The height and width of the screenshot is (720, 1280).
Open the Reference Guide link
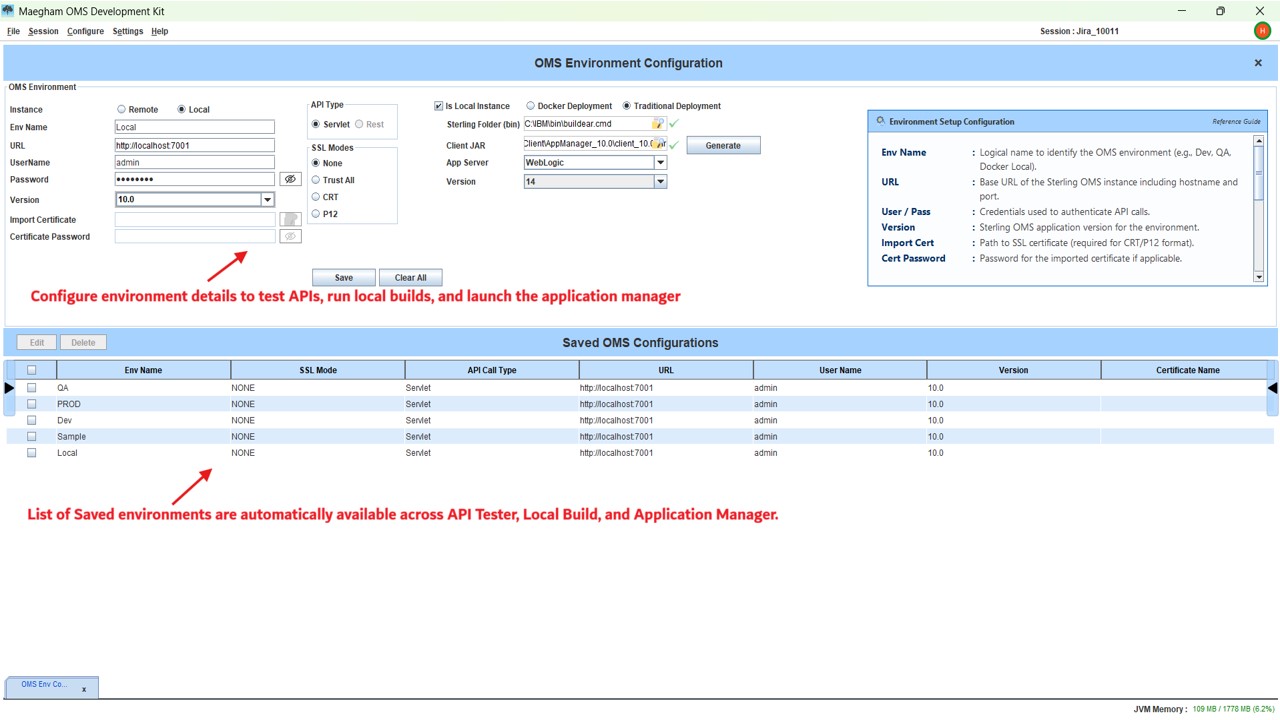coord(1236,120)
